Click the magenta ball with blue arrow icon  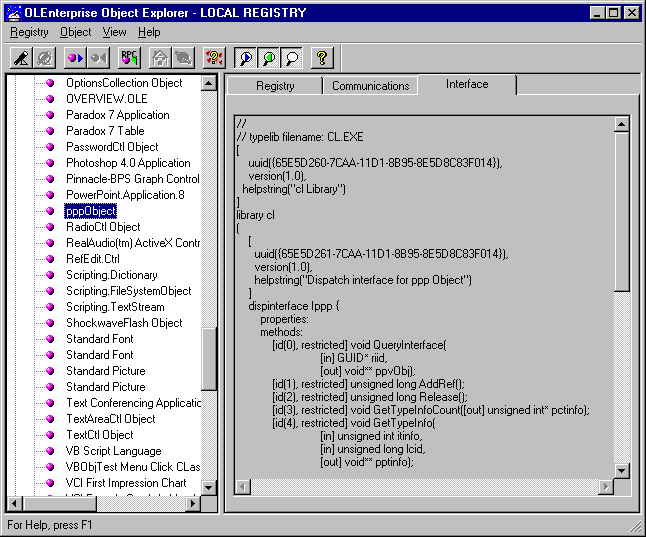point(75,58)
